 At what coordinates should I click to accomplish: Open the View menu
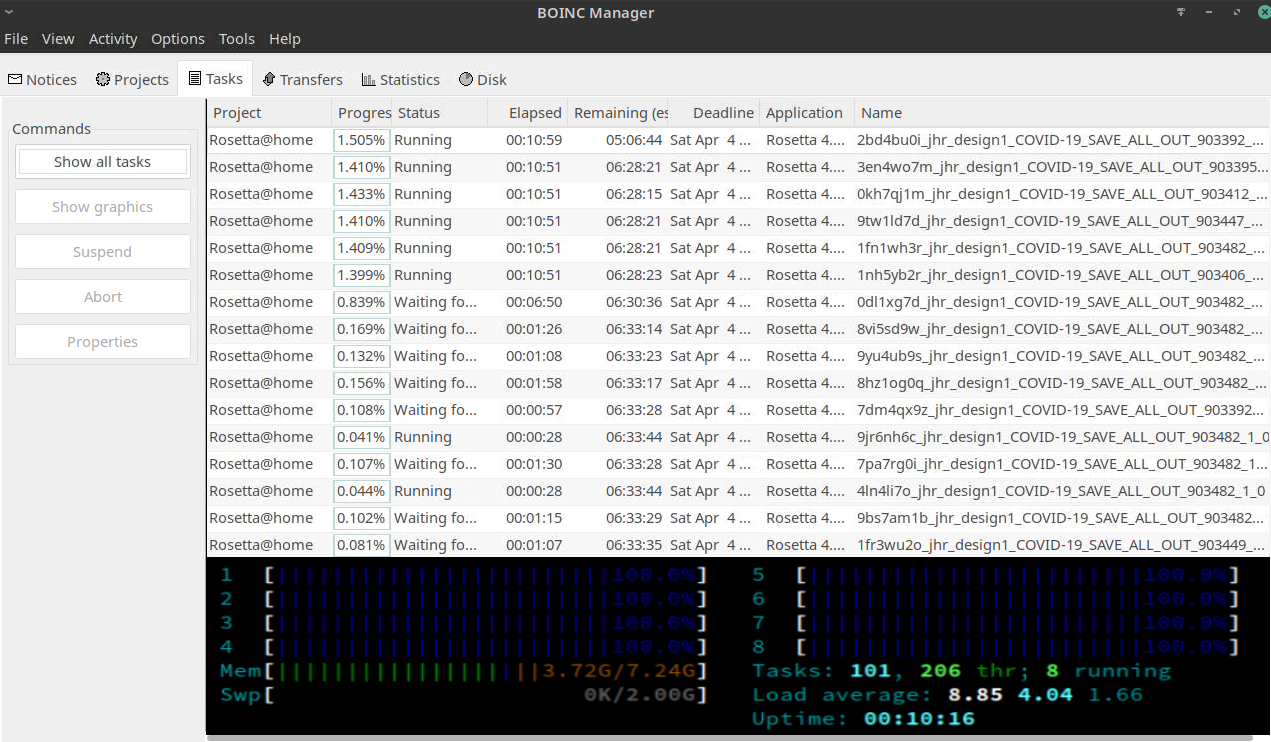click(58, 39)
